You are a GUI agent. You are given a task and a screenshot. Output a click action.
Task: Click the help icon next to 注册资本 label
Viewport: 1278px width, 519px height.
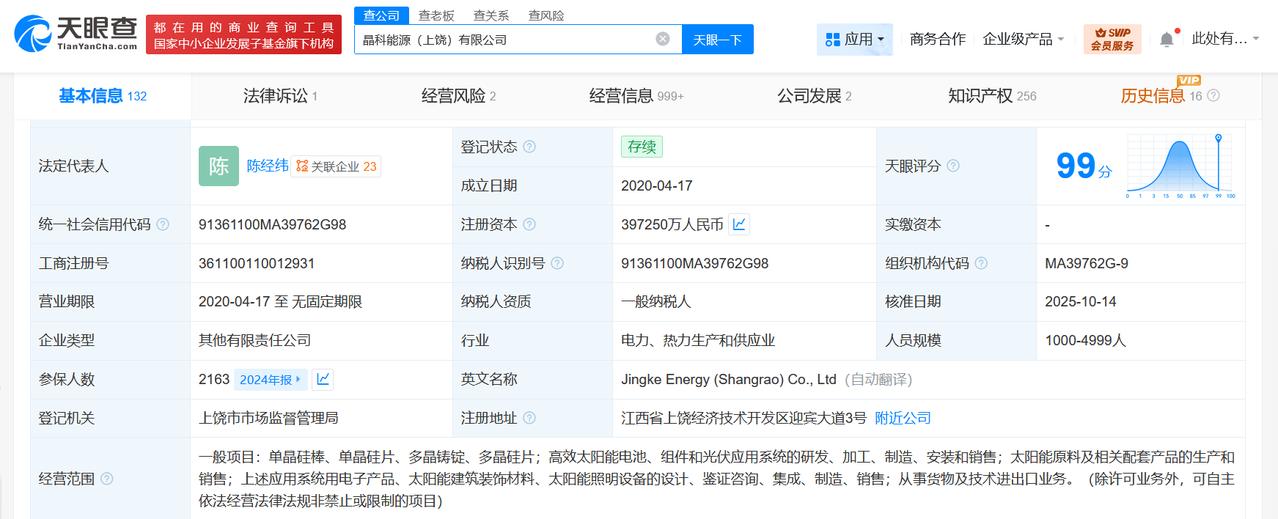tap(529, 225)
